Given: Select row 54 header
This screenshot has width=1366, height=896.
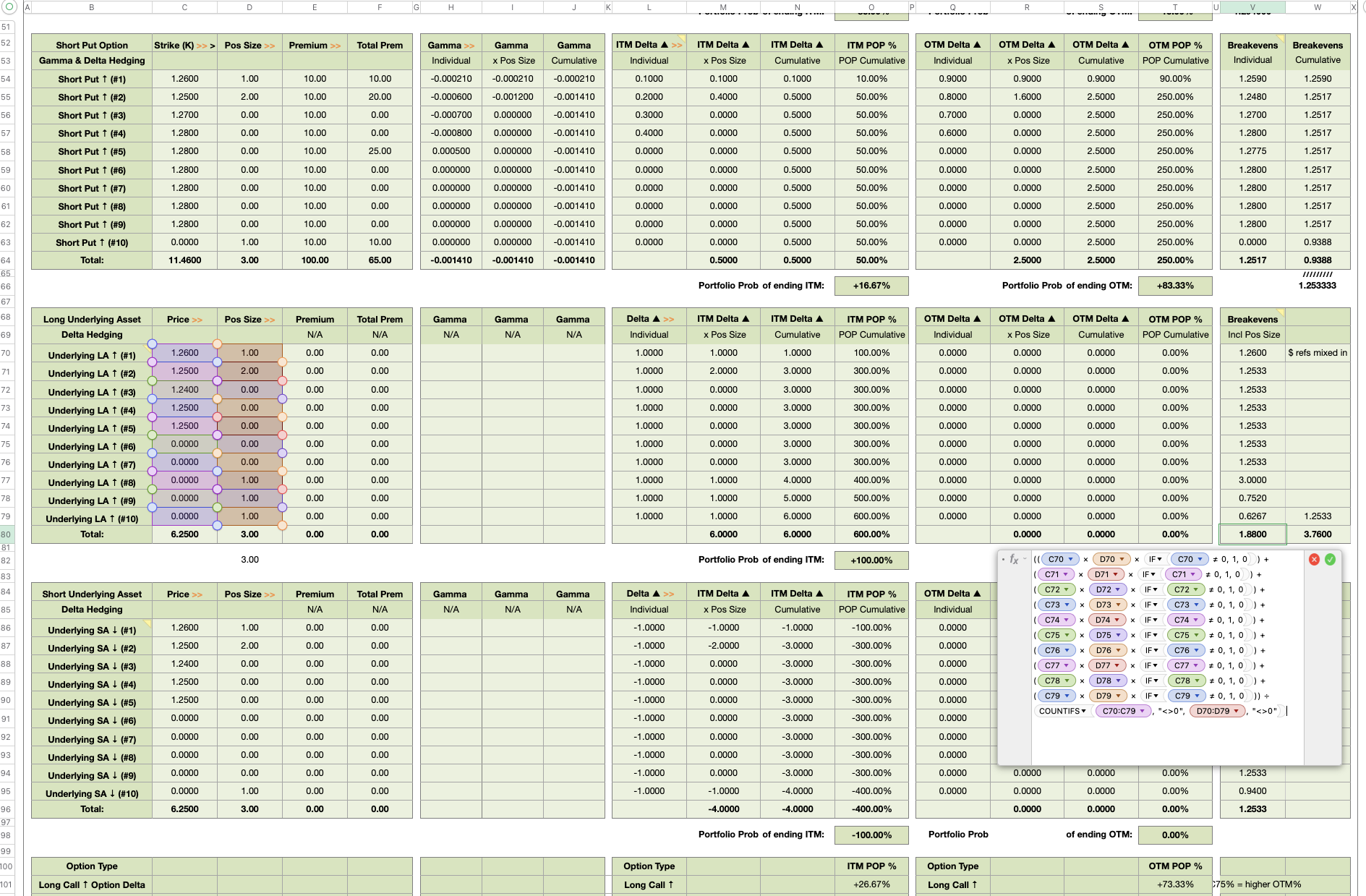Looking at the screenshot, I should point(7,79).
